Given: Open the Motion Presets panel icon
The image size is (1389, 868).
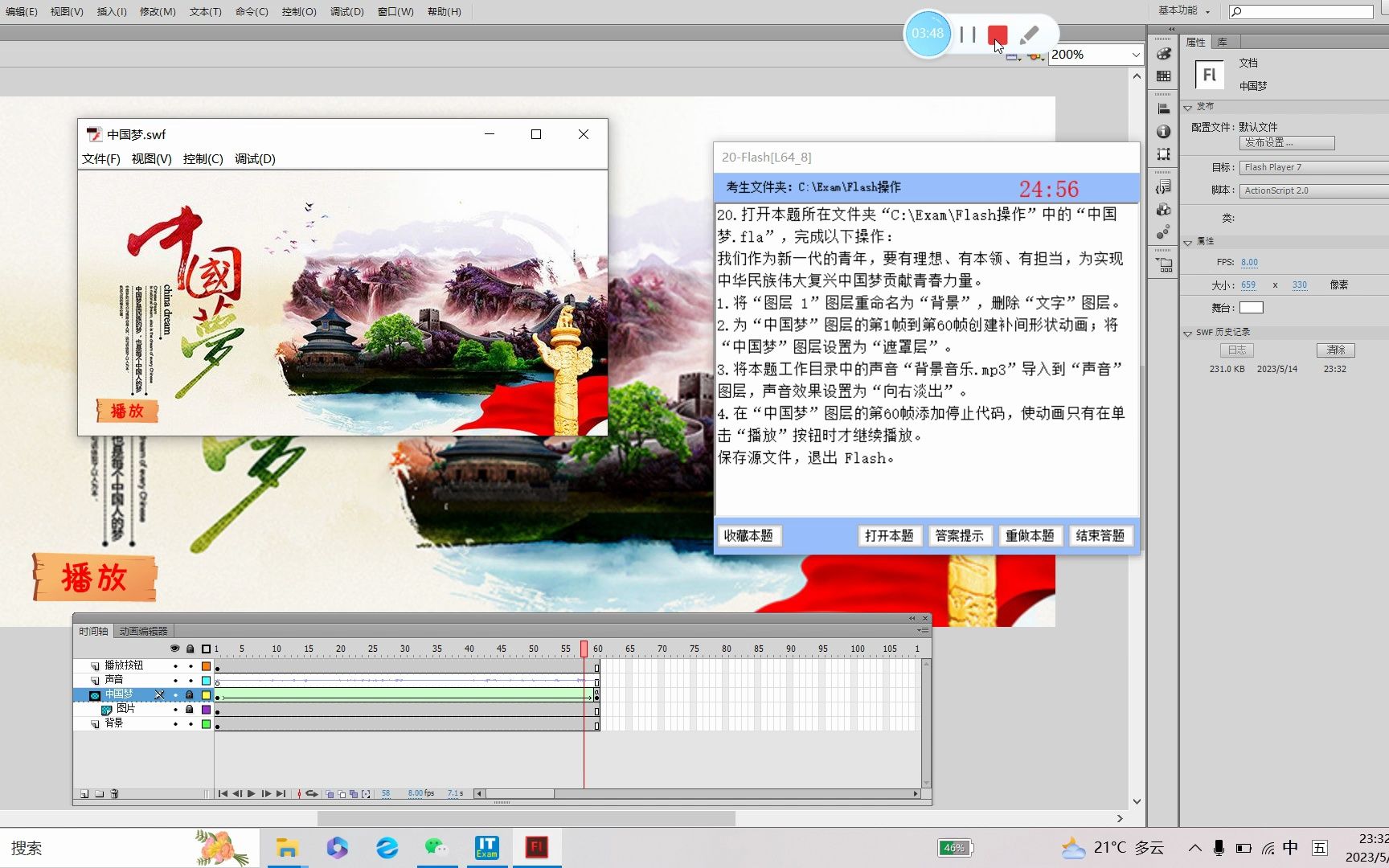Looking at the screenshot, I should tap(1163, 231).
